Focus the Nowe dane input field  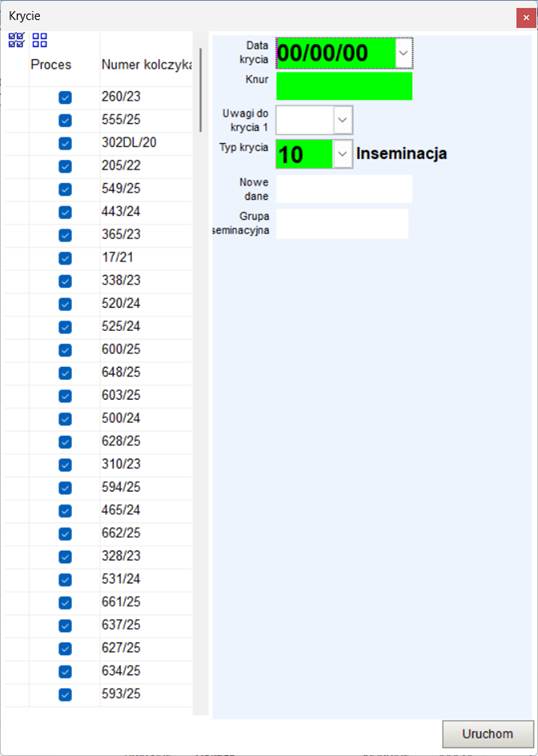(x=344, y=189)
